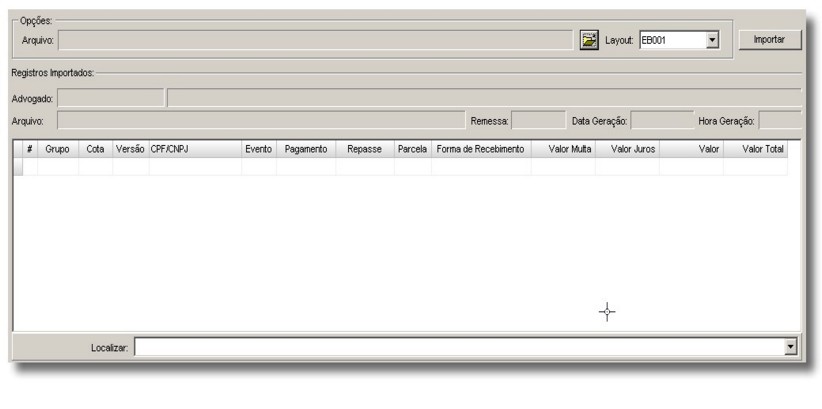Expand the Localizar dropdown arrow

pos(791,347)
